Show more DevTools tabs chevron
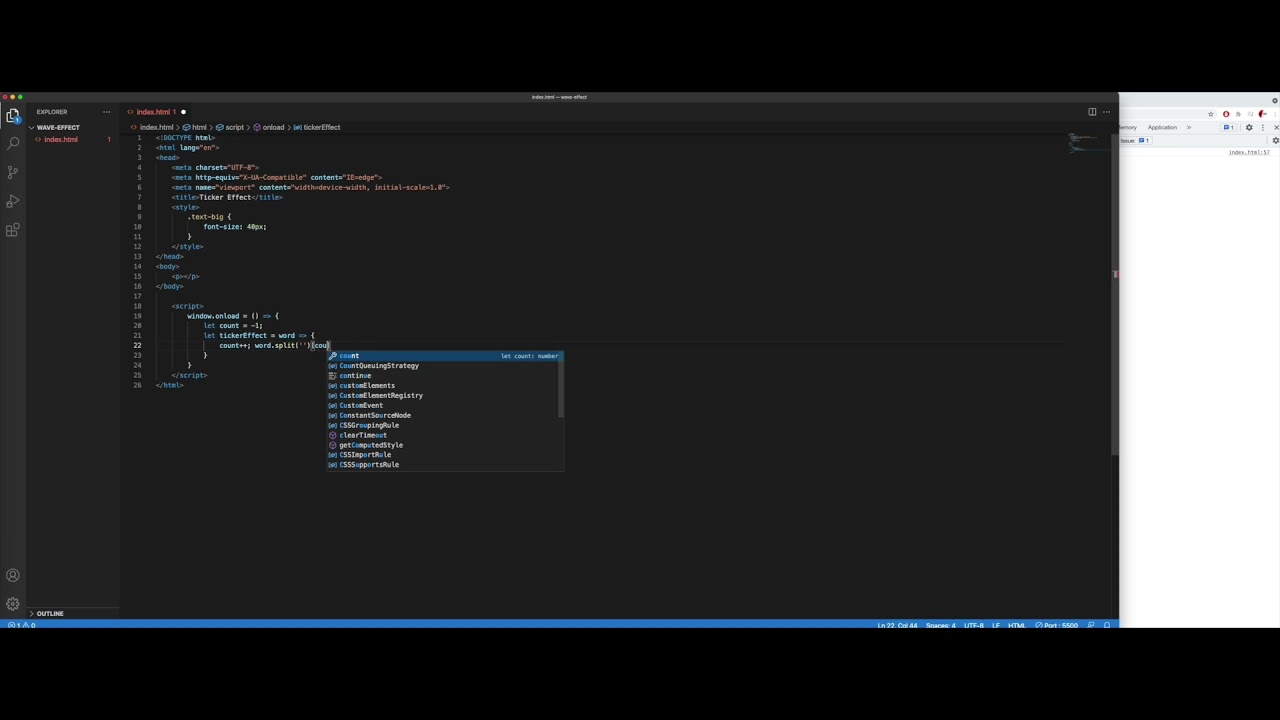1280x720 pixels. pyautogui.click(x=1189, y=128)
